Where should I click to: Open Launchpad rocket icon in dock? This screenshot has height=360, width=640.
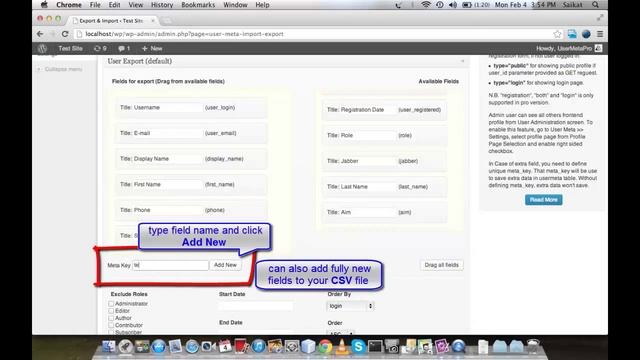125,347
